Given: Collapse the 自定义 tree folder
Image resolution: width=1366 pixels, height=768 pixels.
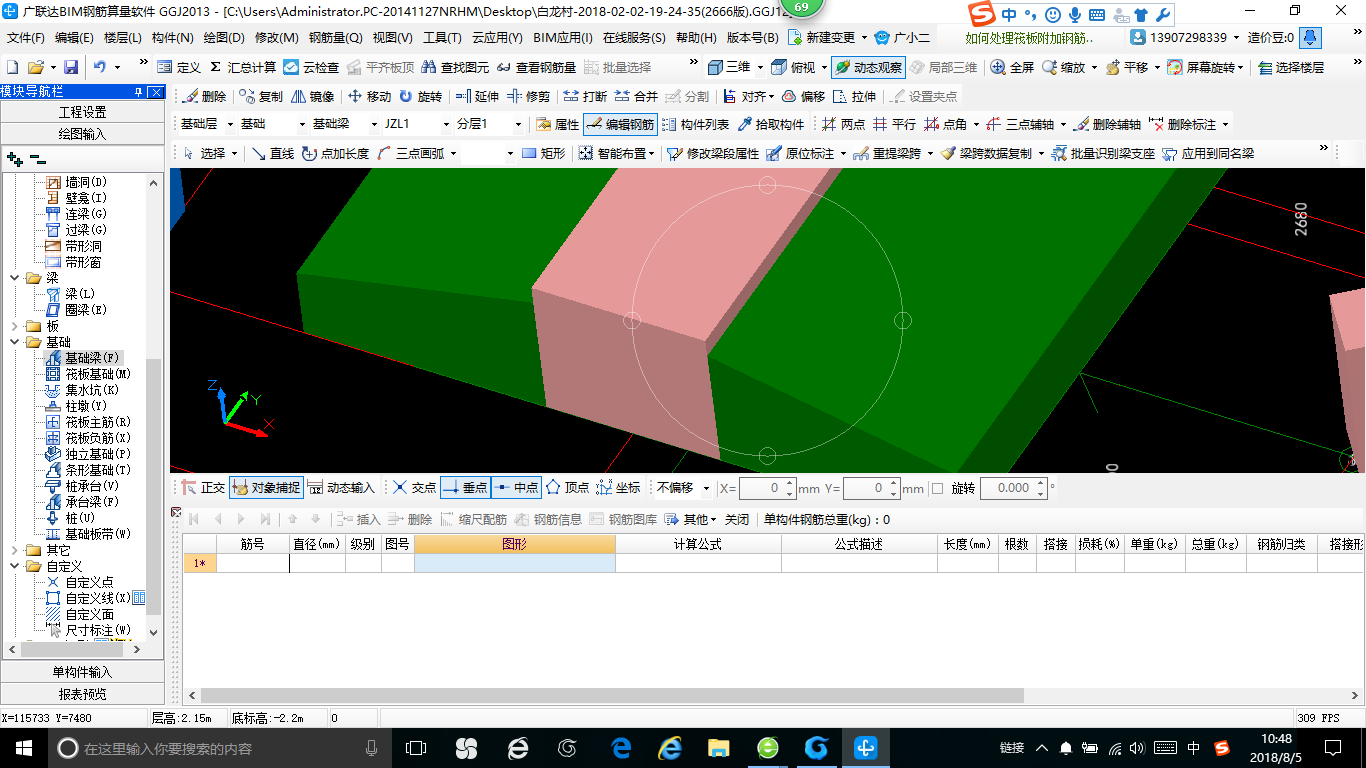Looking at the screenshot, I should (x=14, y=566).
